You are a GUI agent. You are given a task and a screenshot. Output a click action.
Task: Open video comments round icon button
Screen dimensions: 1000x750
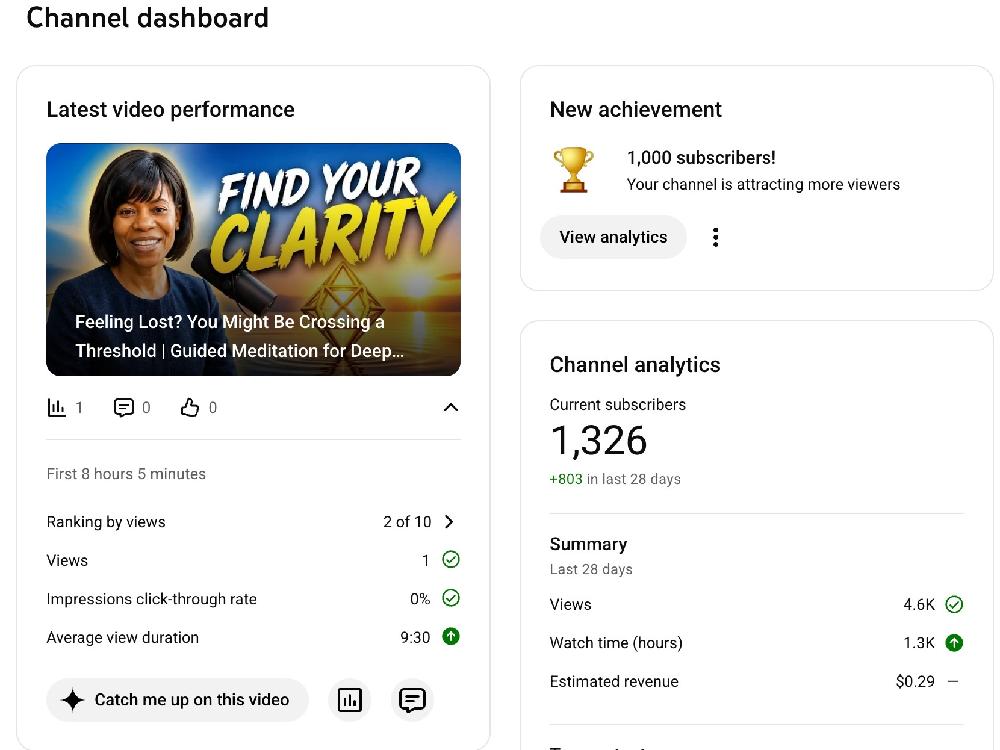point(412,700)
